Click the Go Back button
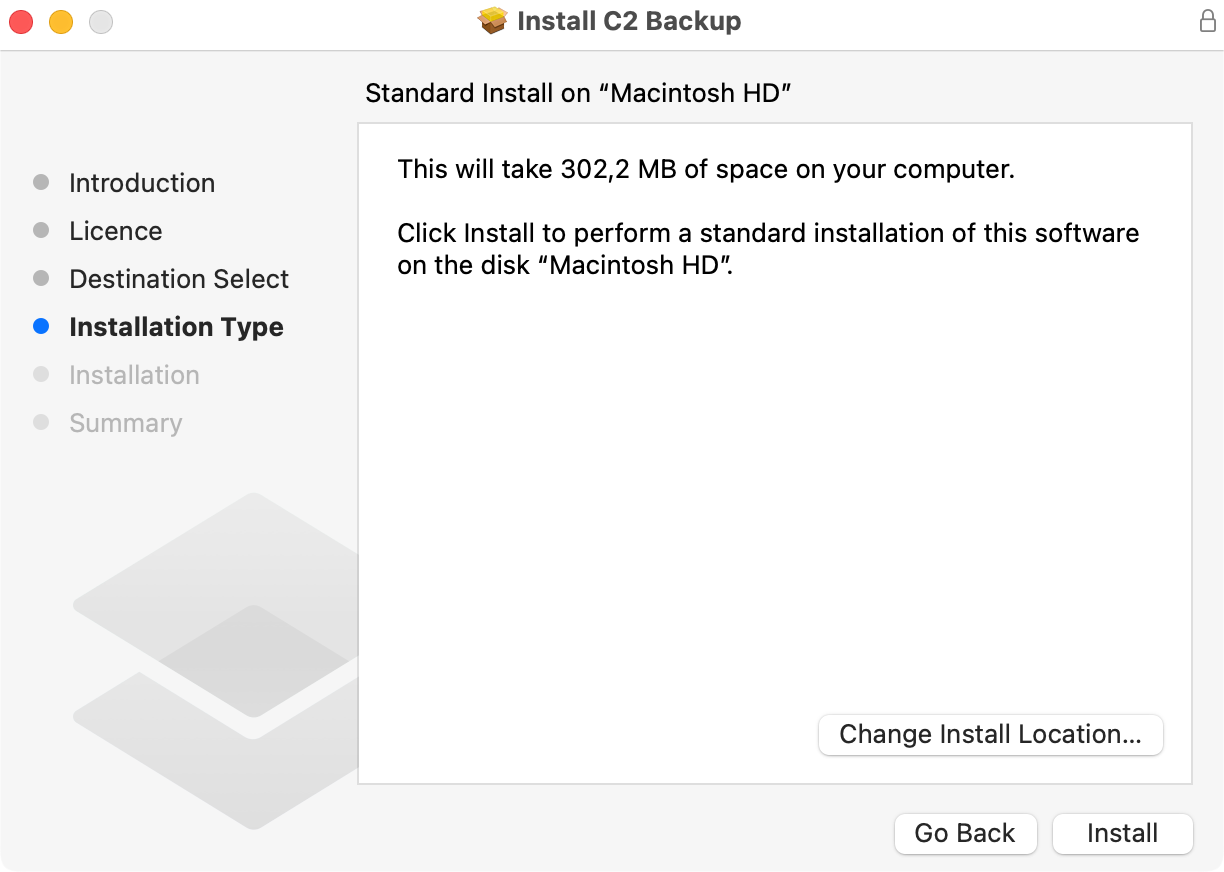Viewport: 1224px width, 872px height. point(965,833)
